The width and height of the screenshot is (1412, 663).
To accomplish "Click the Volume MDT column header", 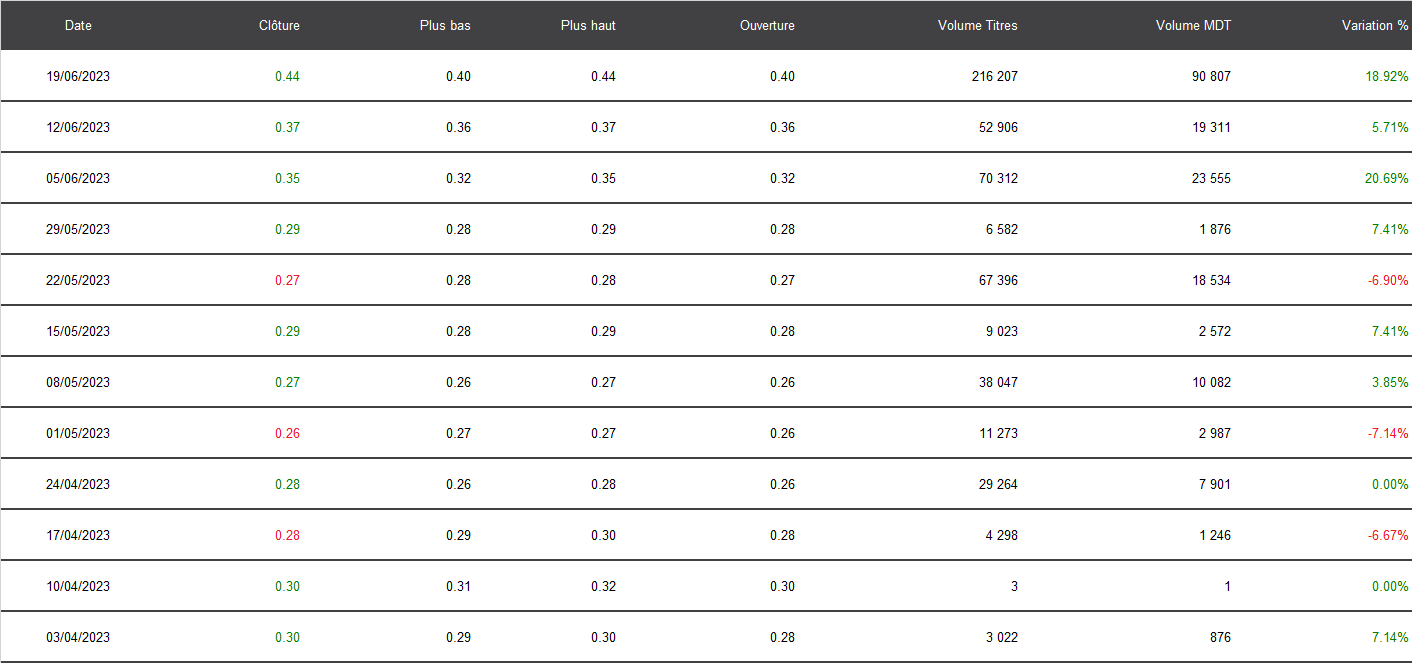I will tap(1193, 25).
